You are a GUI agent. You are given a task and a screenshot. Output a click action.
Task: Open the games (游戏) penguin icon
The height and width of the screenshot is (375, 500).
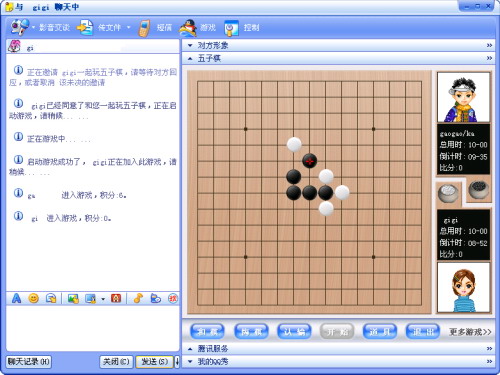[x=188, y=28]
